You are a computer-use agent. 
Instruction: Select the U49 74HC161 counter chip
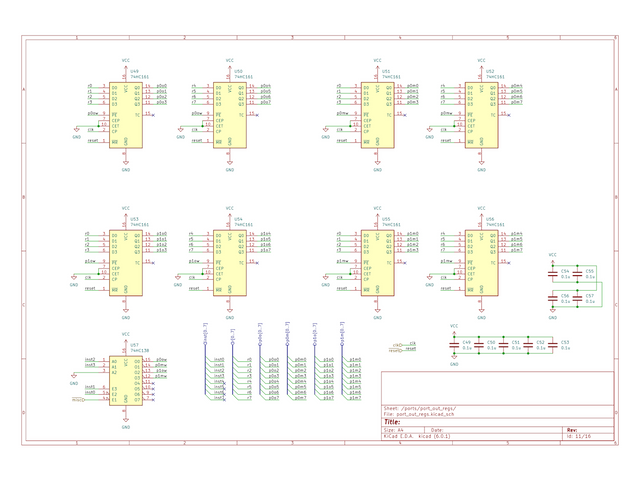[126, 115]
